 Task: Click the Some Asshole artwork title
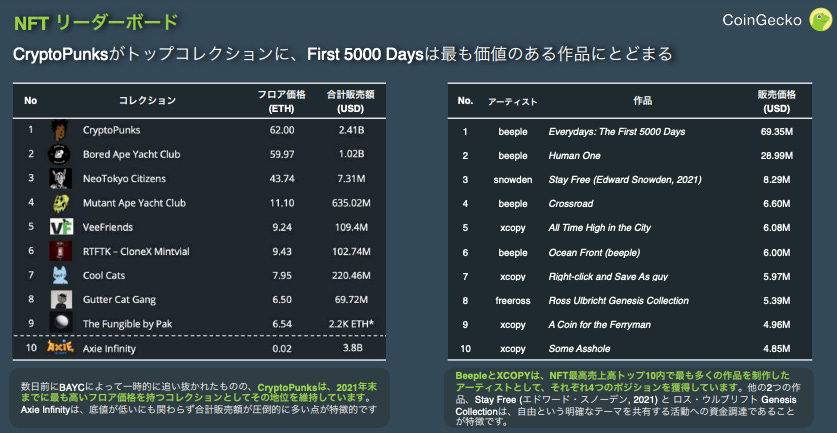[579, 349]
